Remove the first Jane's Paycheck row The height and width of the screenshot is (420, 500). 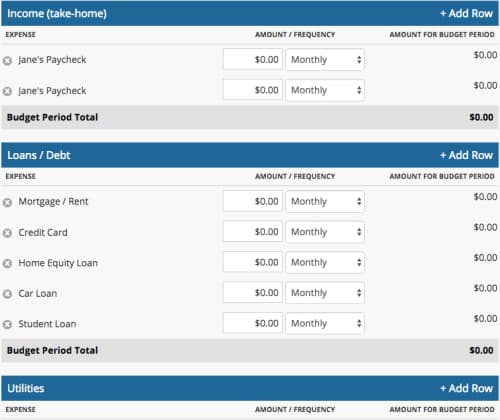click(7, 61)
